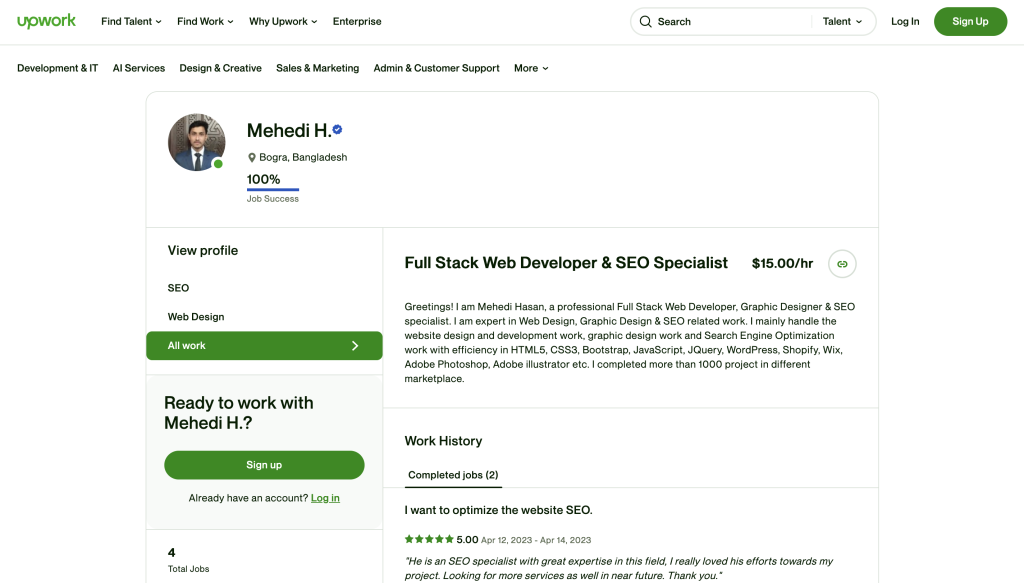Click the verified badge next to Mehedi H.
This screenshot has width=1024, height=583.
pyautogui.click(x=337, y=129)
